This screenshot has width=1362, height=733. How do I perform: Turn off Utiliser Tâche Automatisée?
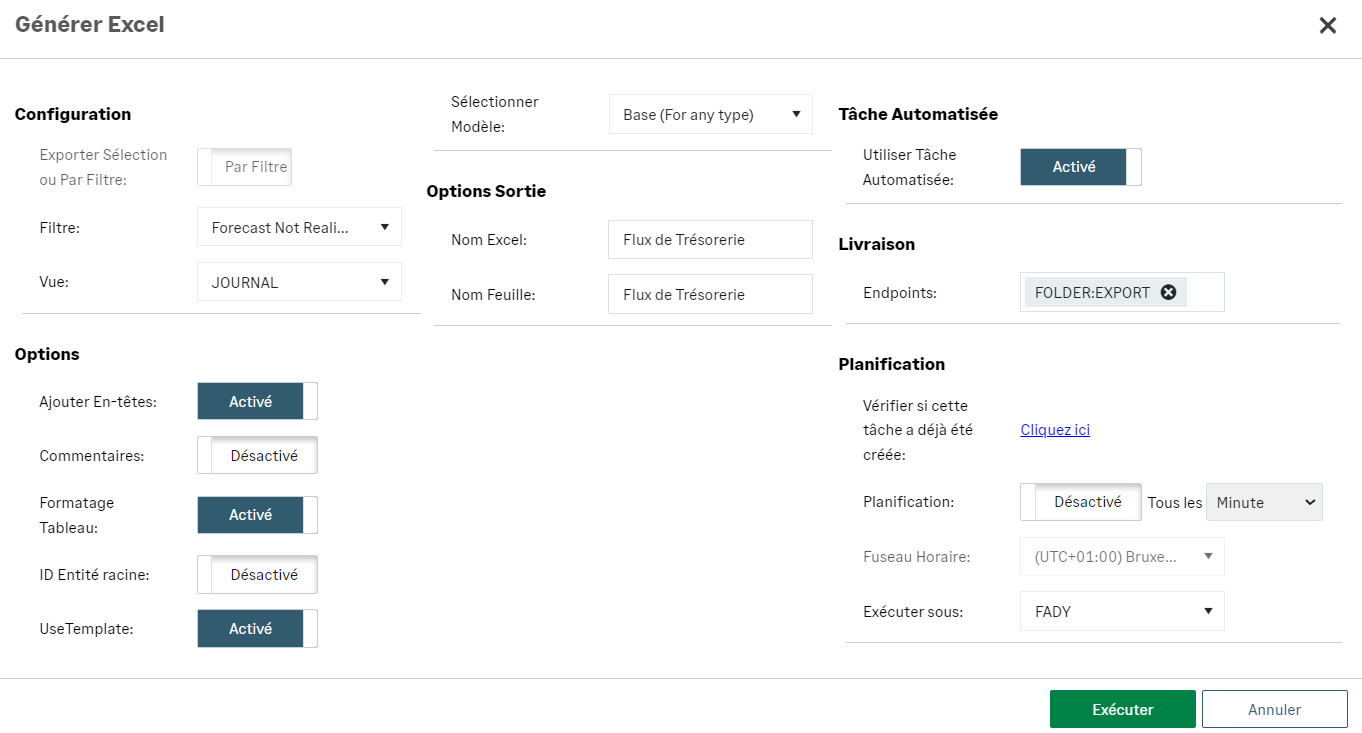click(x=1080, y=167)
